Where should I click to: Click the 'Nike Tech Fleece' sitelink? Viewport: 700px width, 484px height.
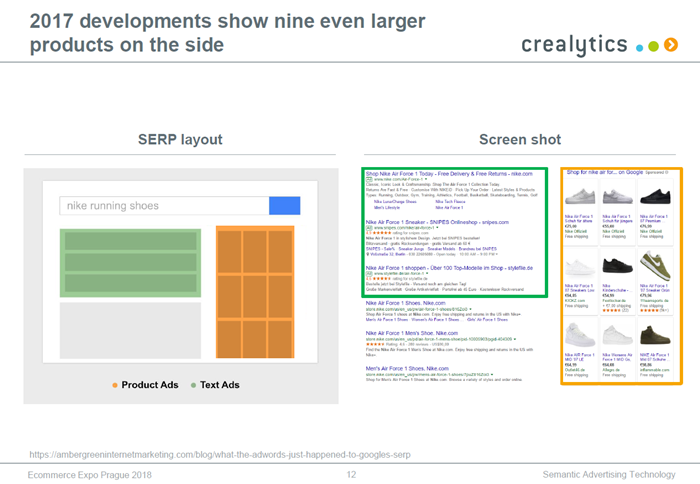(450, 202)
